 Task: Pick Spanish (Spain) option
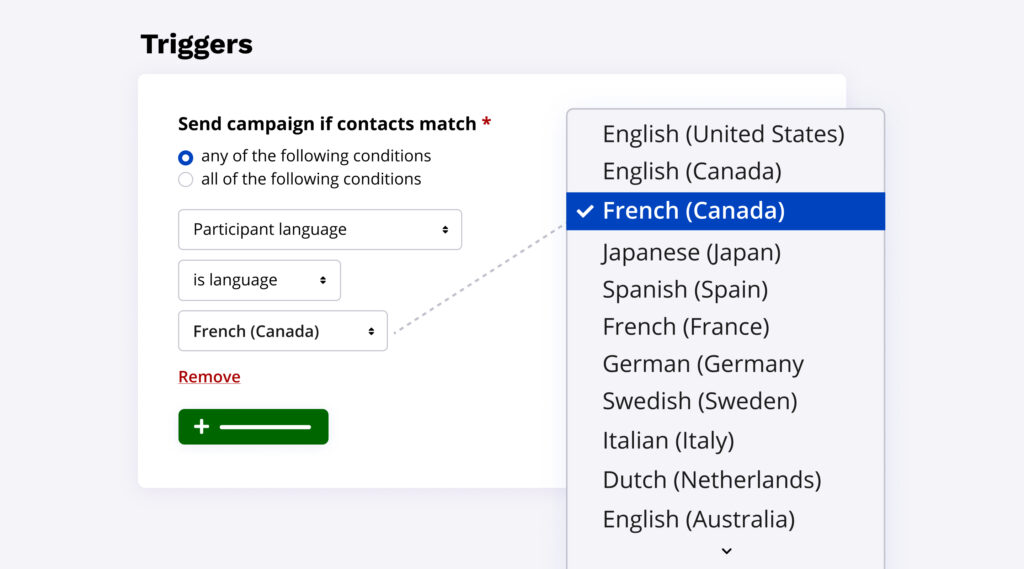pyautogui.click(x=685, y=289)
